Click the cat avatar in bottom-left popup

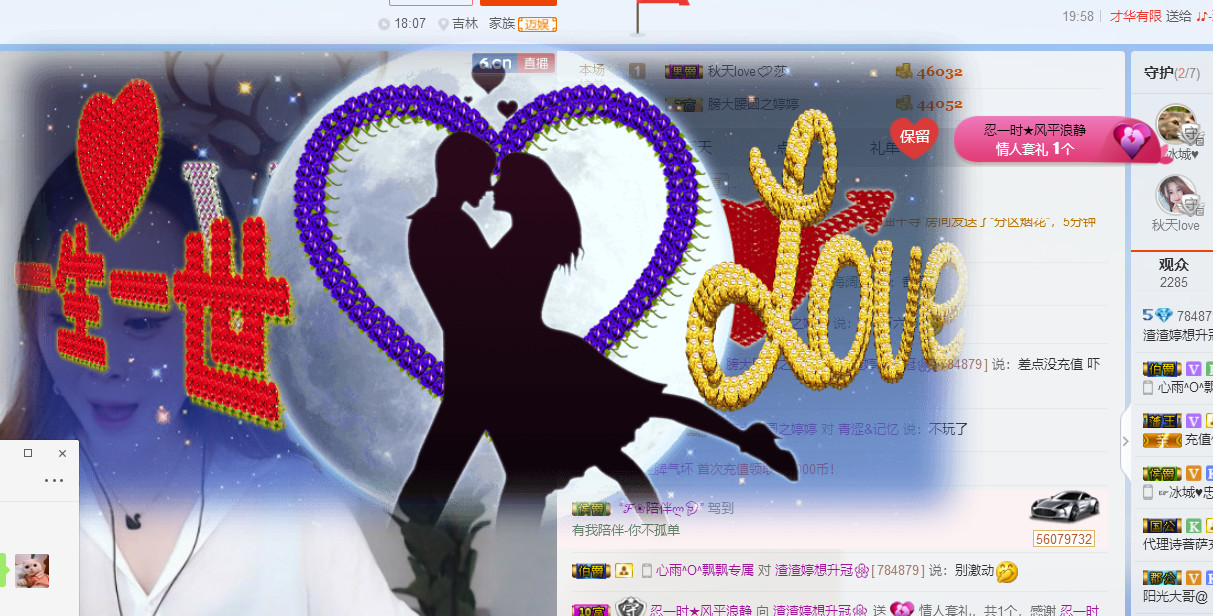(x=31, y=571)
